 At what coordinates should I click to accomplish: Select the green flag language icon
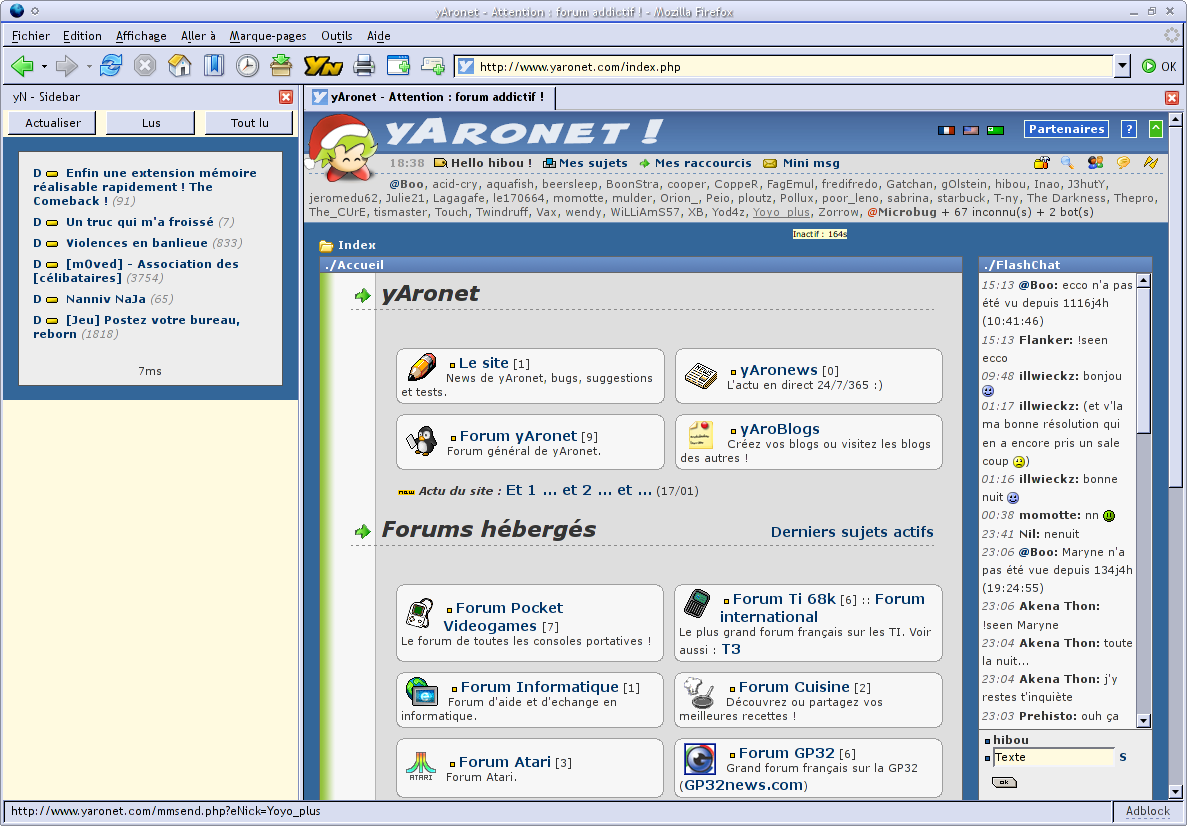point(995,130)
